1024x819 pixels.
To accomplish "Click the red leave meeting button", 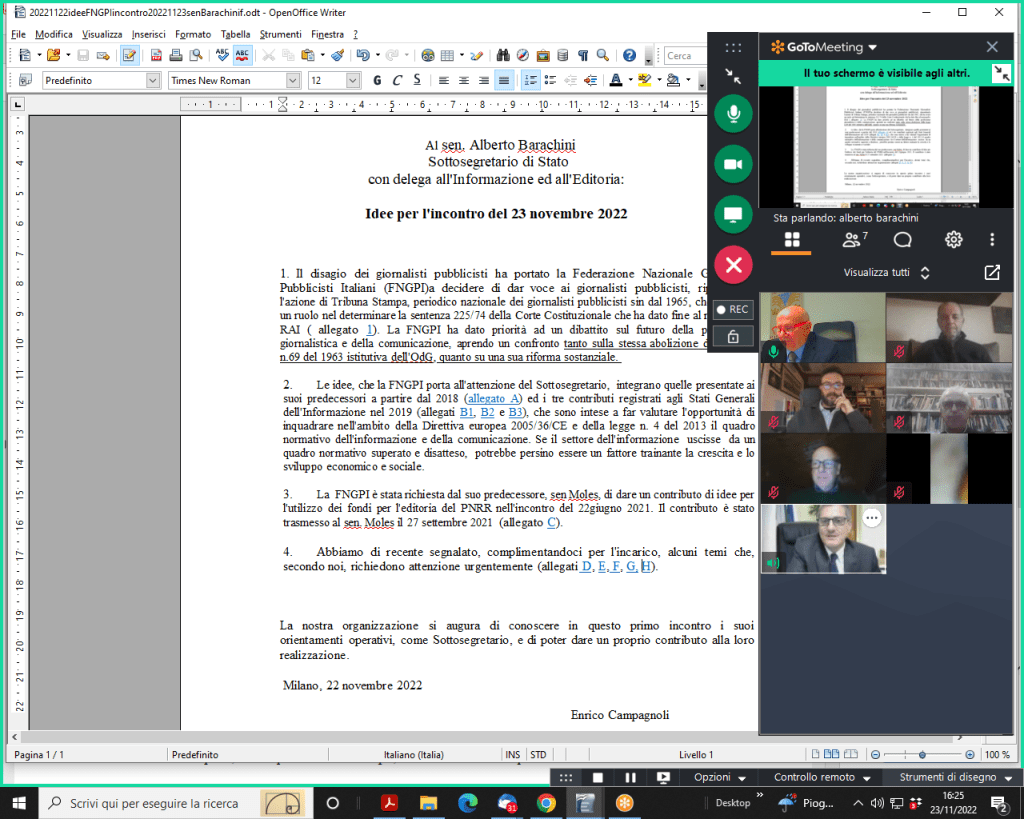I will (x=733, y=264).
